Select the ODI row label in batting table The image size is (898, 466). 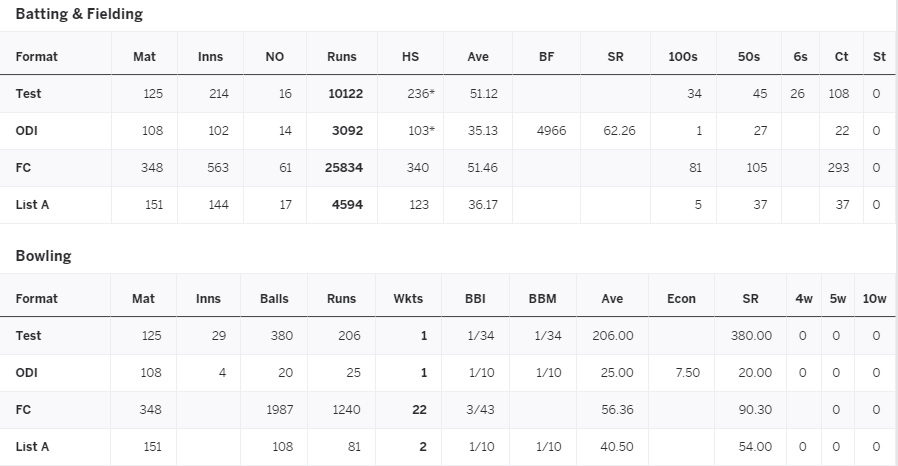coord(27,131)
